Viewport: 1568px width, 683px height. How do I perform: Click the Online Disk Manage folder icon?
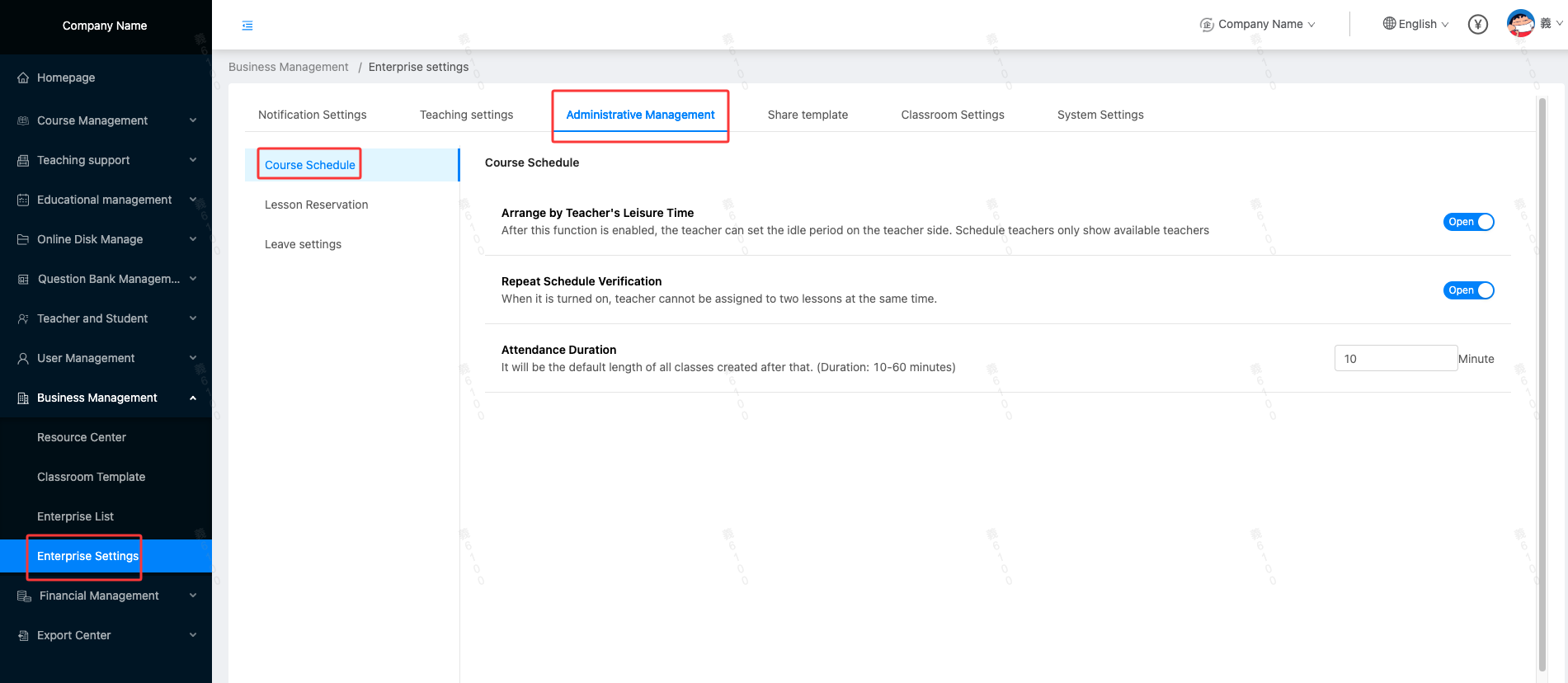(23, 239)
